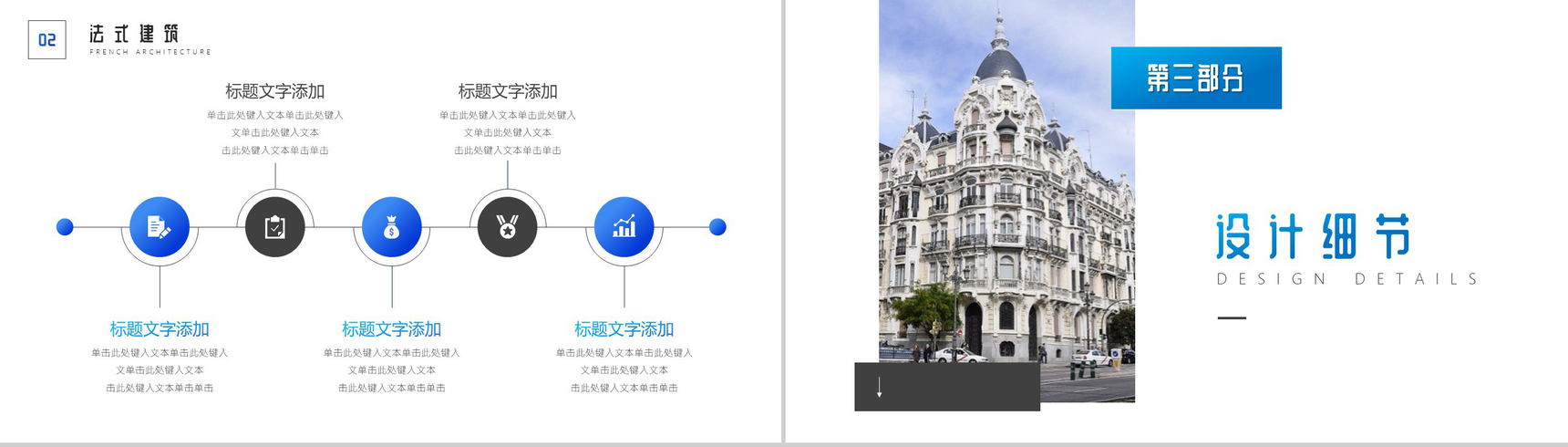
Task: Select the clipboard checkmark icon
Action: click(275, 227)
